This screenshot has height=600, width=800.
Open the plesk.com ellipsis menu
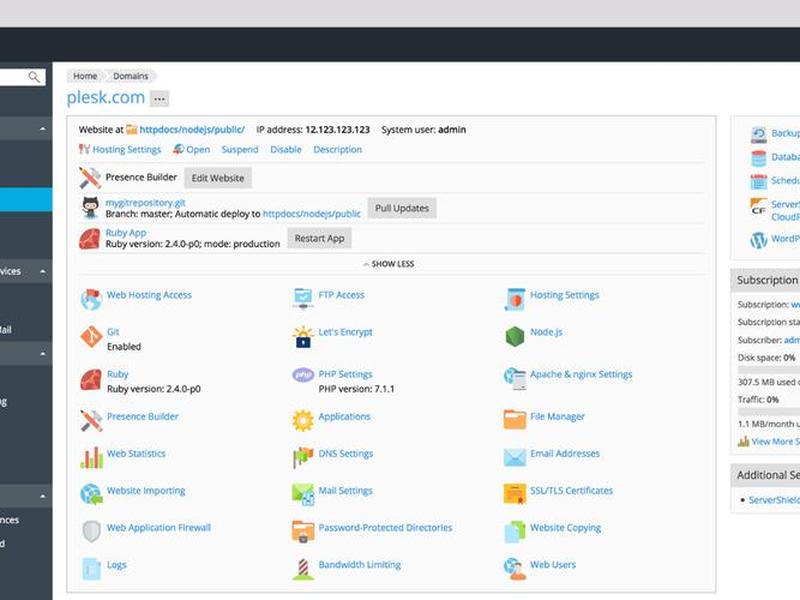(x=160, y=99)
